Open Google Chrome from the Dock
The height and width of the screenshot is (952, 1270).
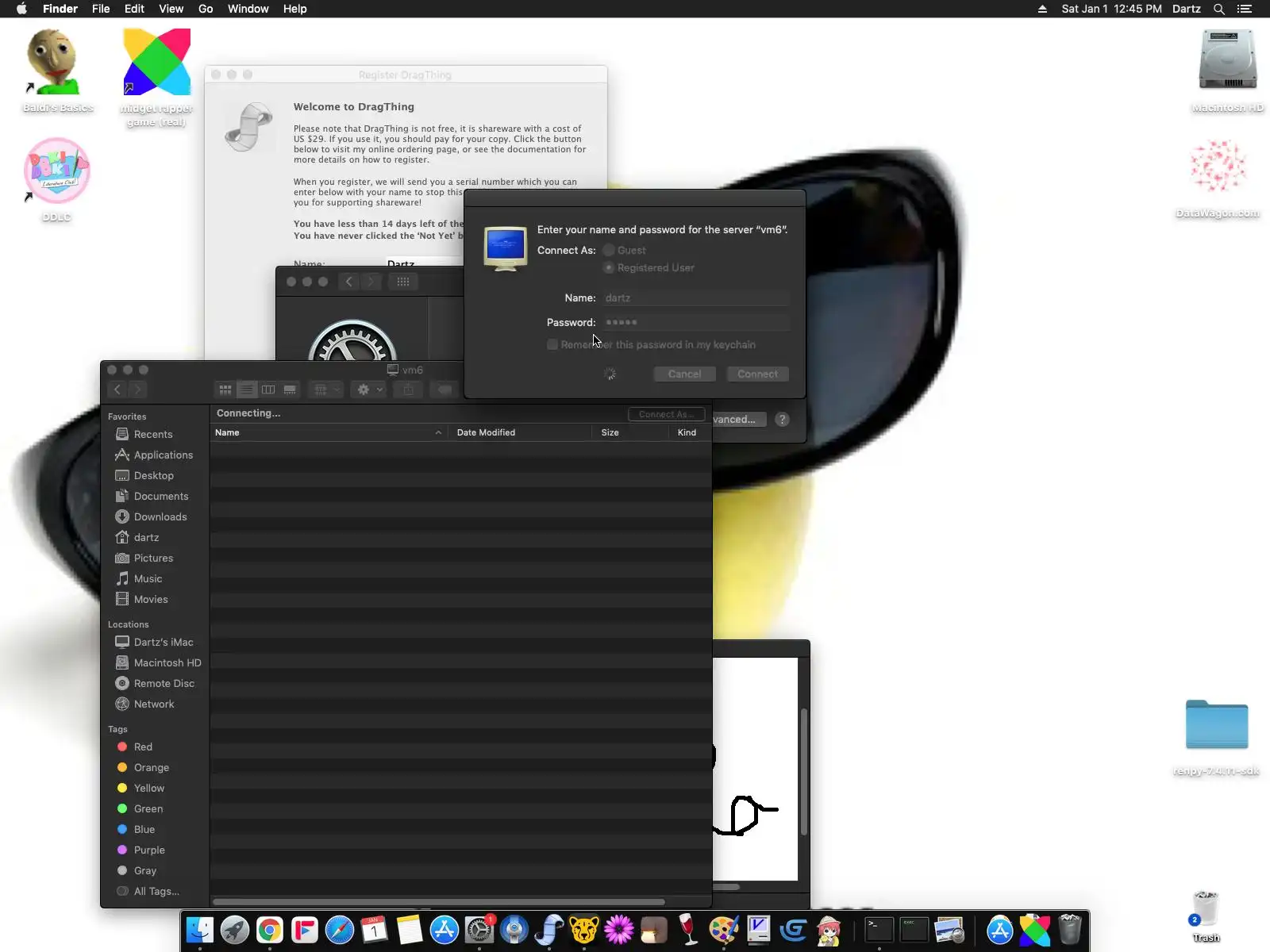coord(270,930)
